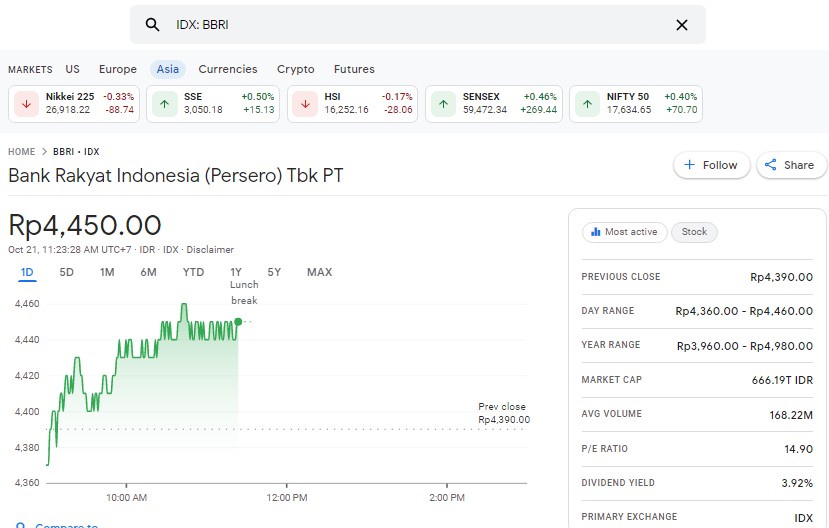Select the 5D chart range
The height and width of the screenshot is (528, 829).
coord(67,272)
